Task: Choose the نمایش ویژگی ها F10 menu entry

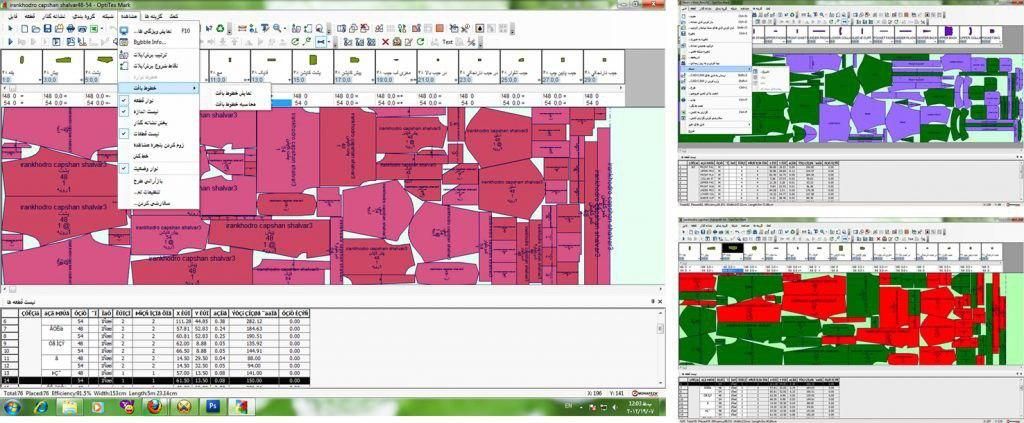Action: click(x=159, y=31)
